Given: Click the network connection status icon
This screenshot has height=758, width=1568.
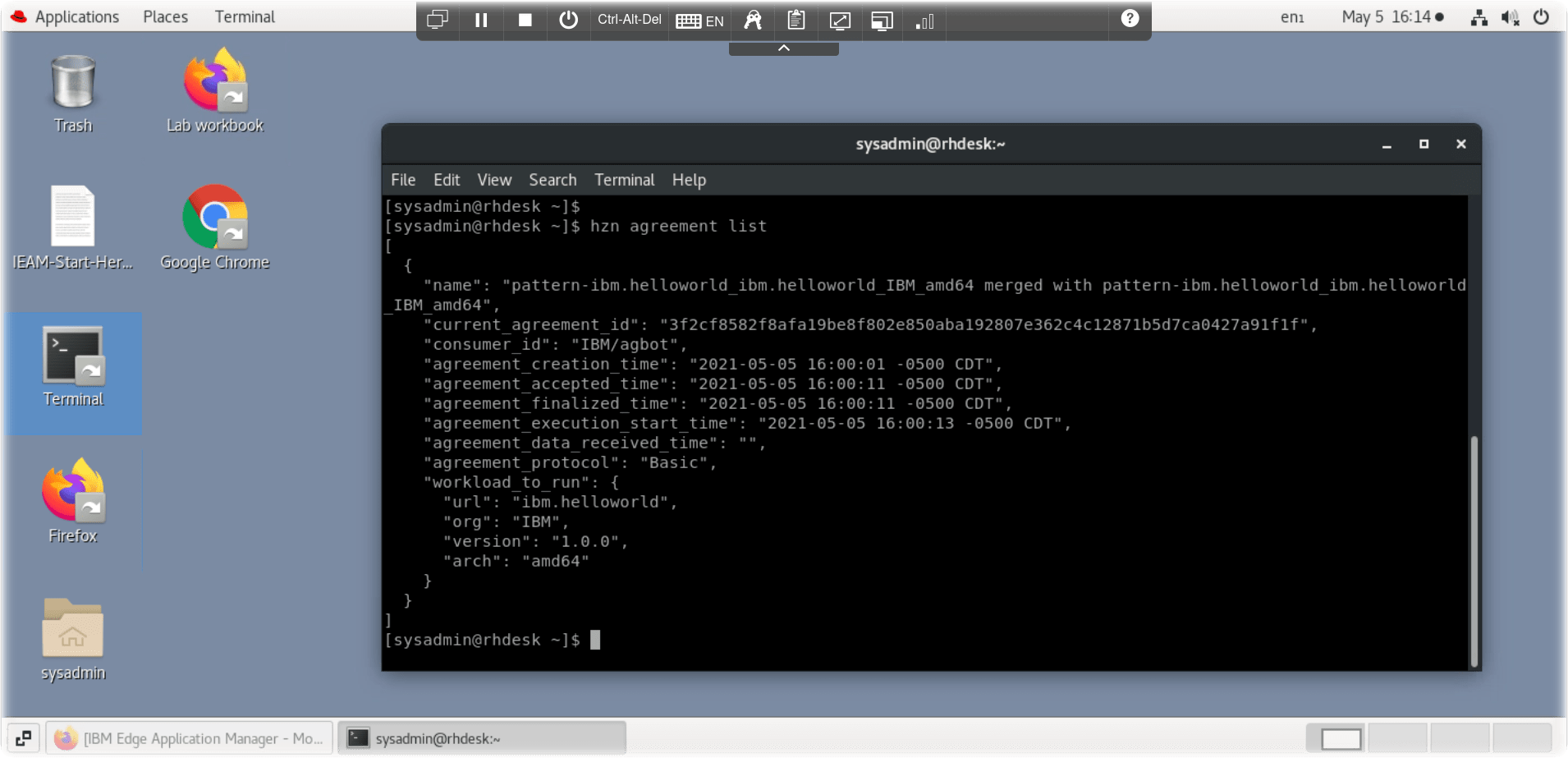Looking at the screenshot, I should pos(1479,17).
